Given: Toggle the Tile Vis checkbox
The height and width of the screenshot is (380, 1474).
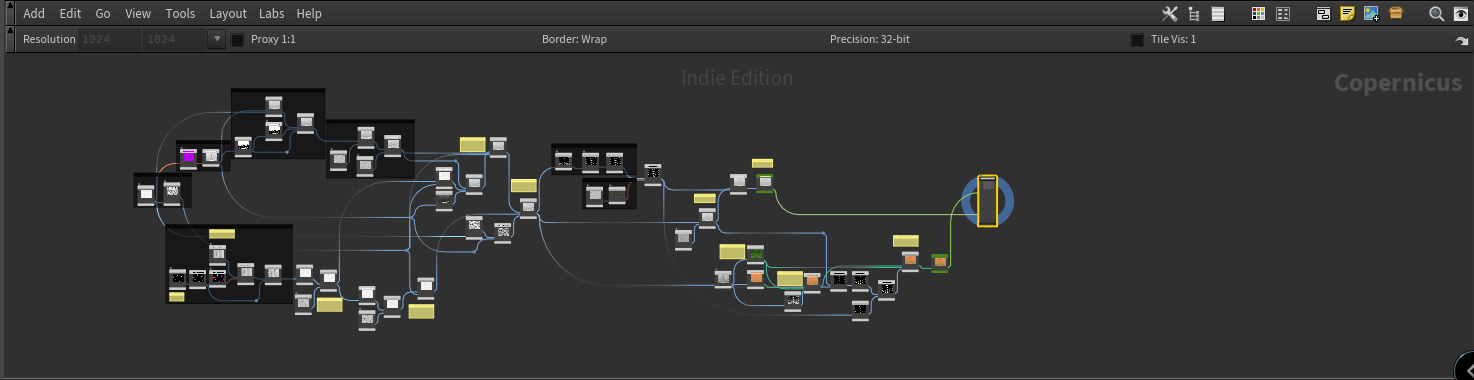Looking at the screenshot, I should [1137, 40].
